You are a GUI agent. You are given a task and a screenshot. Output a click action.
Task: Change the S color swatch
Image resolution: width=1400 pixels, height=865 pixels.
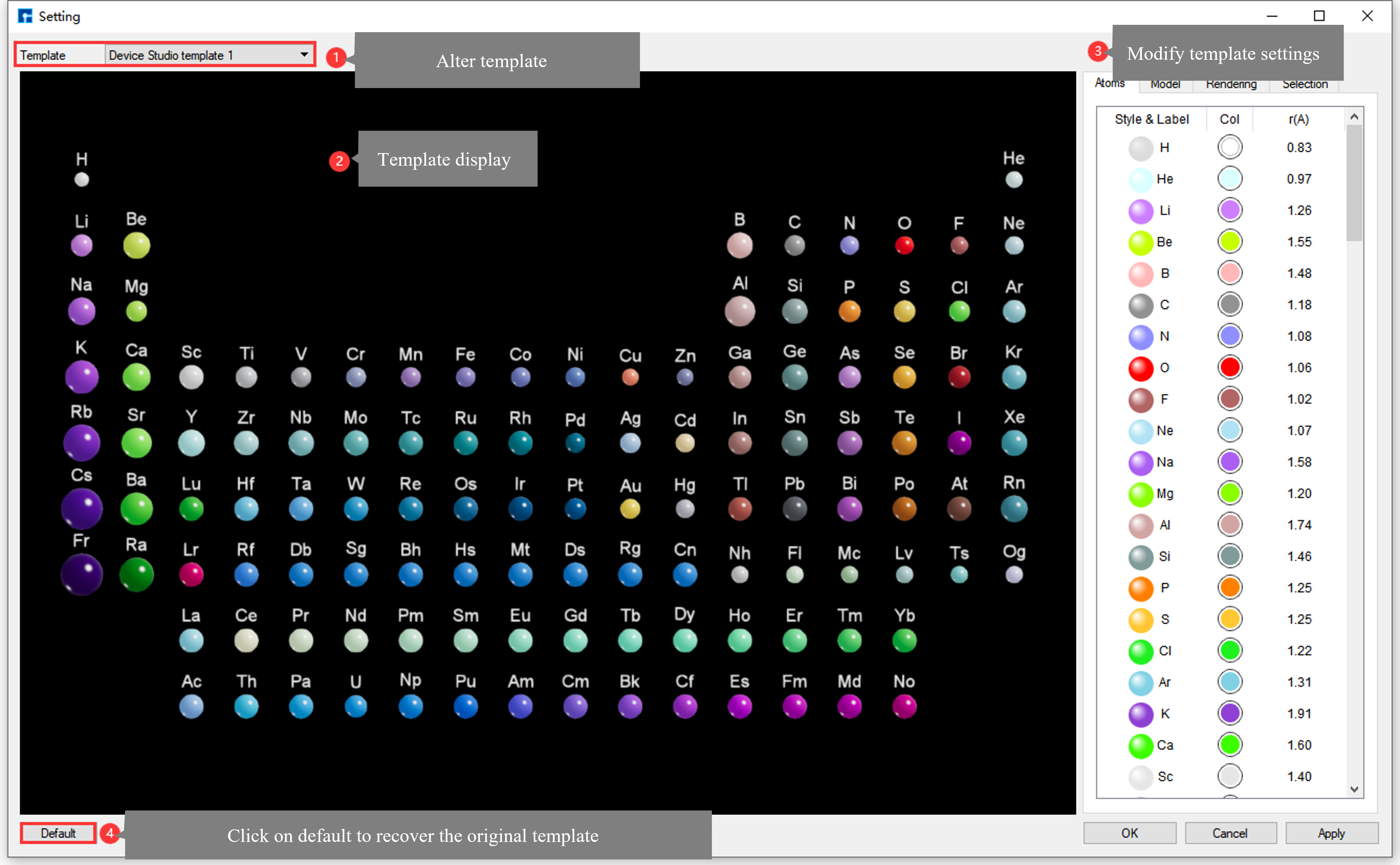click(x=1230, y=619)
